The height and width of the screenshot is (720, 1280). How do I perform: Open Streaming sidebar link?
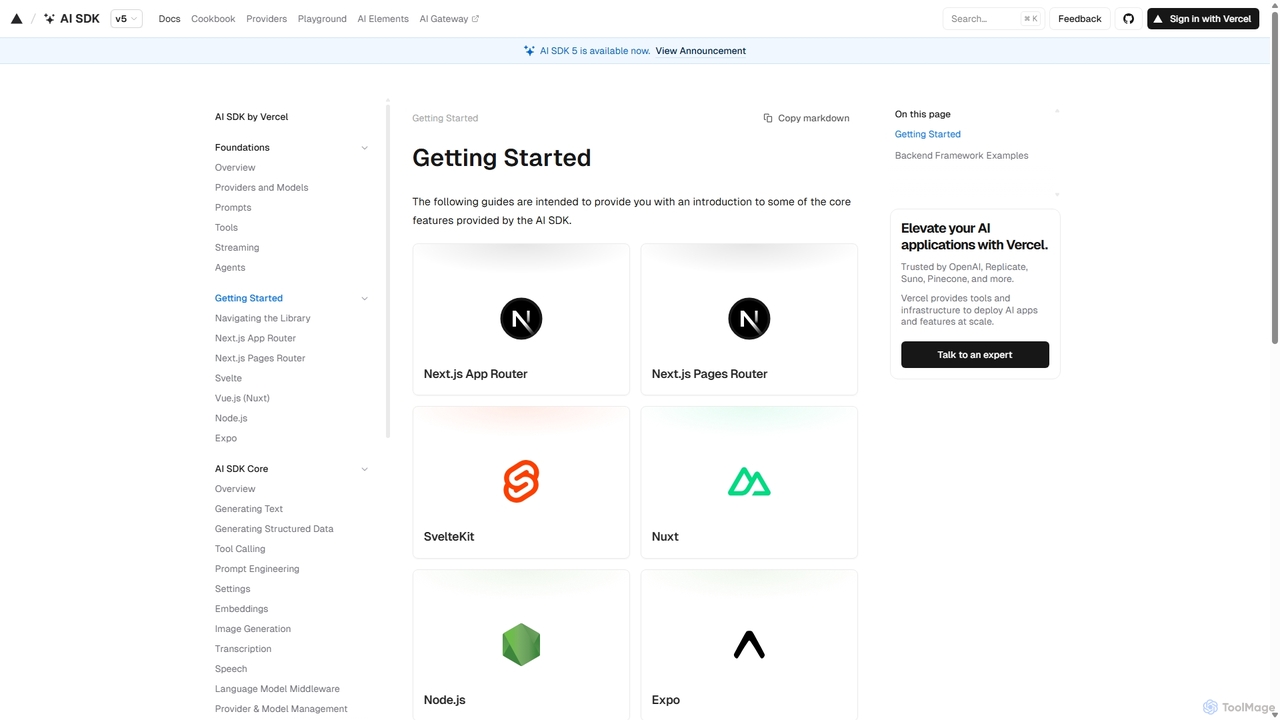click(237, 248)
